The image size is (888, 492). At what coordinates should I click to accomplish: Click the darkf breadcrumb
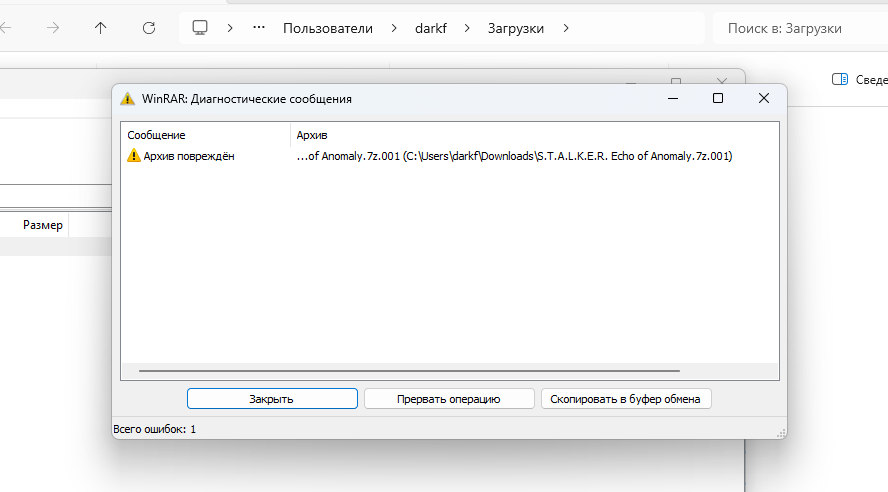point(431,28)
